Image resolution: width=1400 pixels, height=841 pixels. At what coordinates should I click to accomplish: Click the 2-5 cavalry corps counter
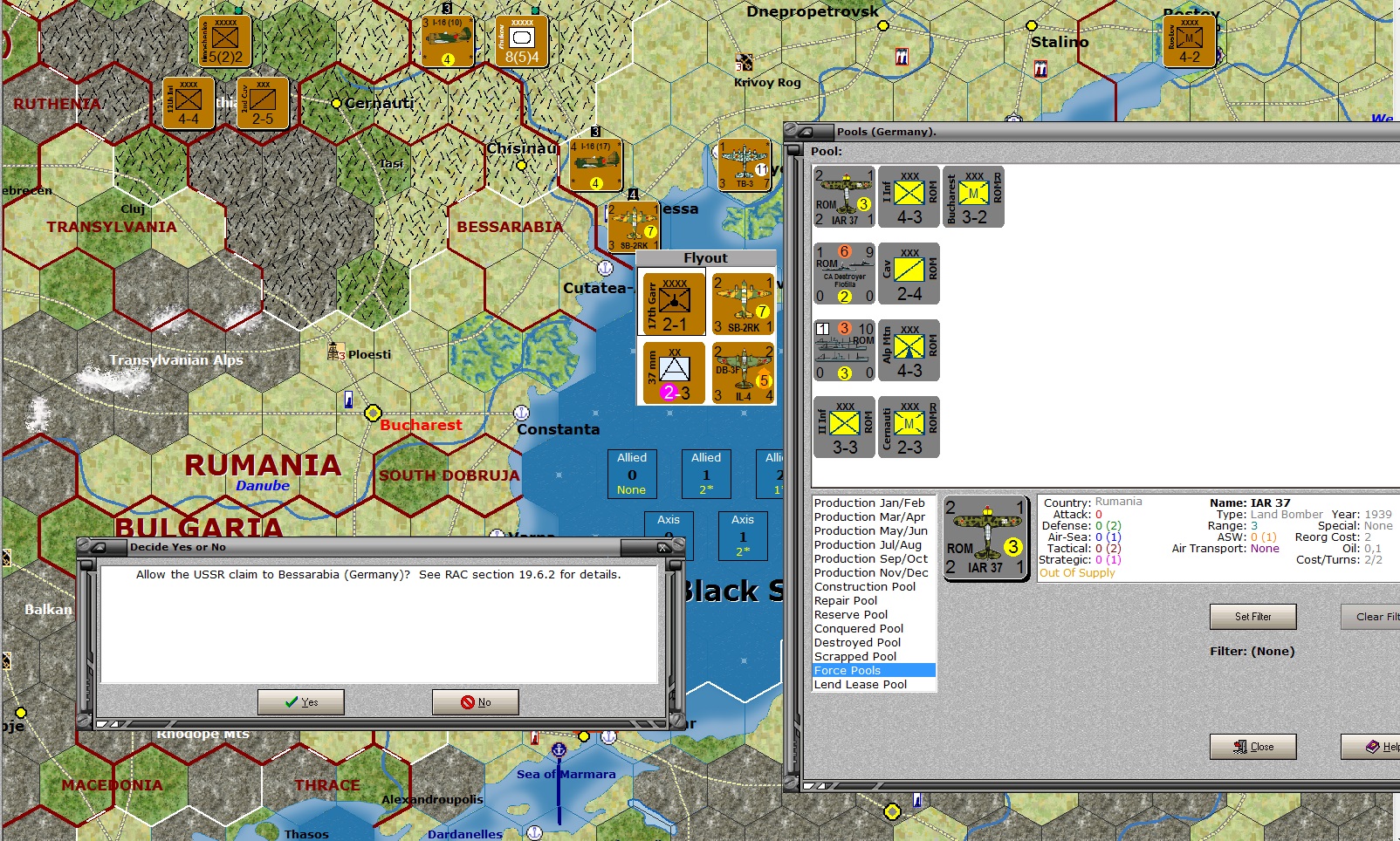(x=263, y=103)
